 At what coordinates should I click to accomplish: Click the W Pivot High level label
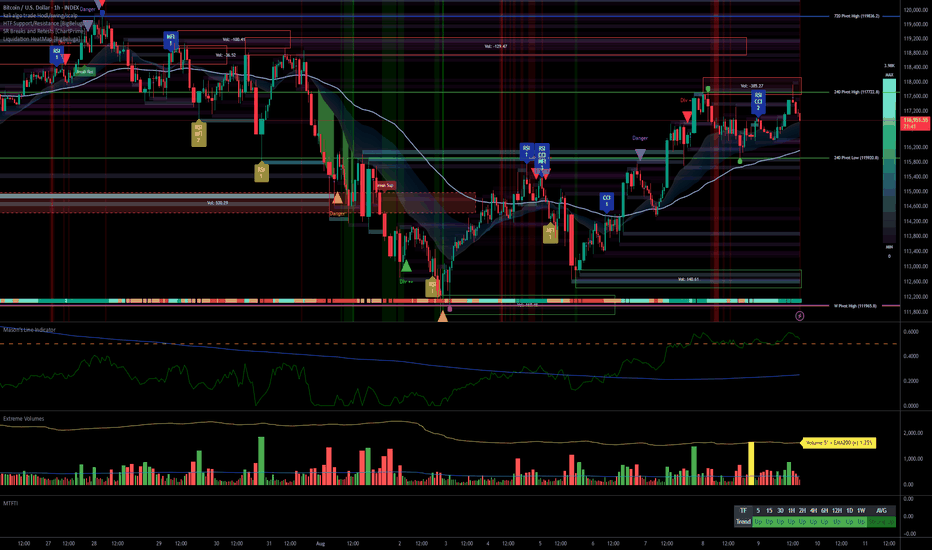tap(855, 306)
